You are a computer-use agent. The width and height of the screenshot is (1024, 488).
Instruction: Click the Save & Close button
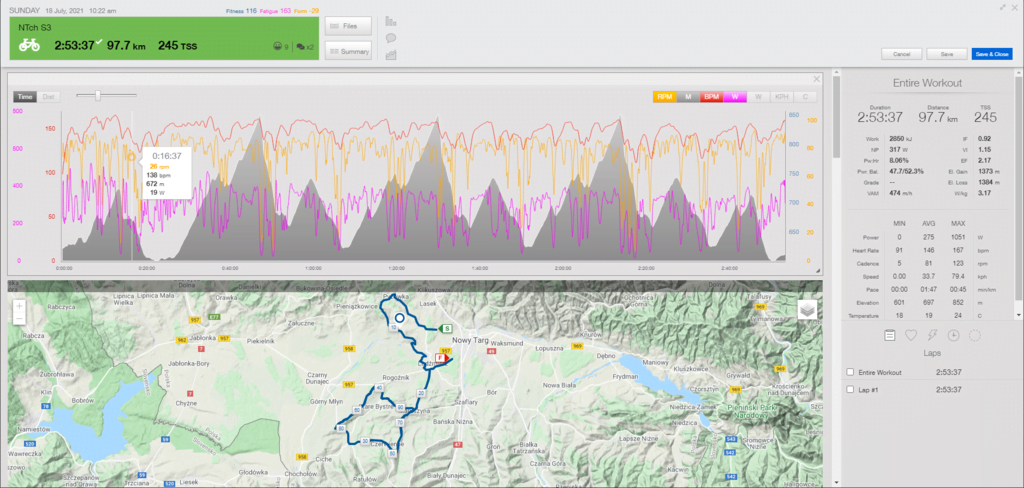click(x=992, y=53)
